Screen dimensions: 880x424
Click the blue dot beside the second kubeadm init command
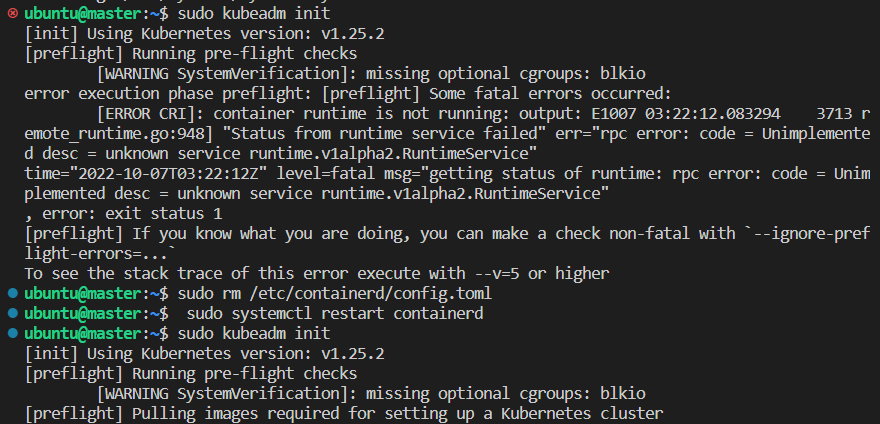point(13,334)
